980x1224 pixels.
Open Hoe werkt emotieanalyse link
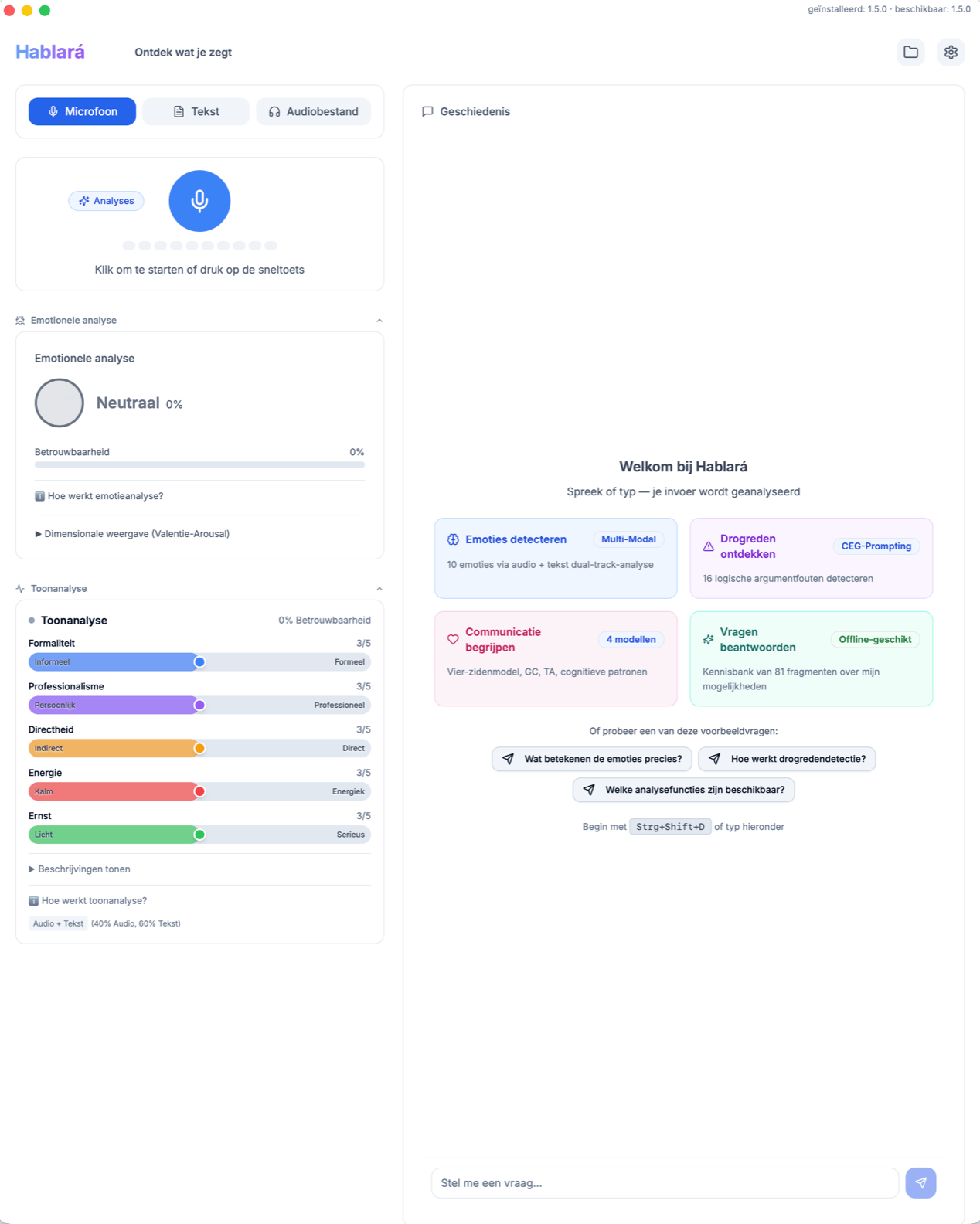(x=98, y=496)
